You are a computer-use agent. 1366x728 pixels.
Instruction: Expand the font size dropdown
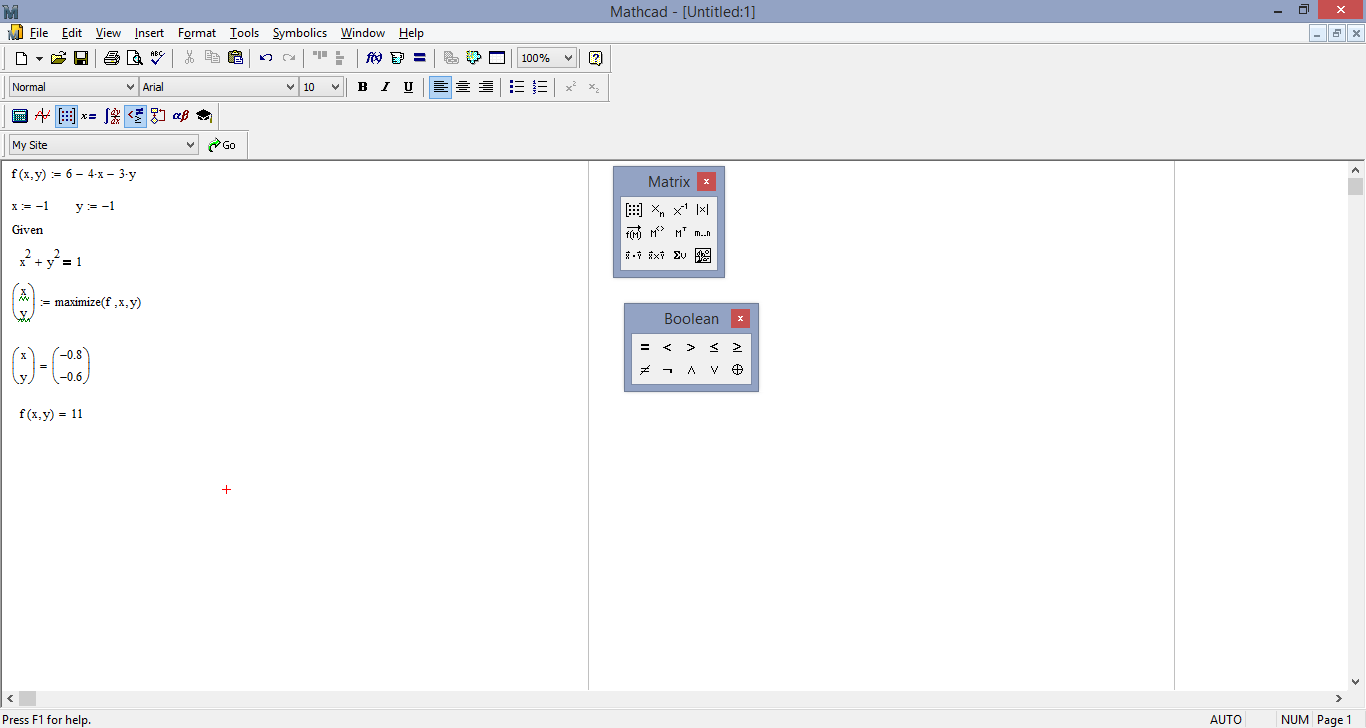pyautogui.click(x=335, y=87)
